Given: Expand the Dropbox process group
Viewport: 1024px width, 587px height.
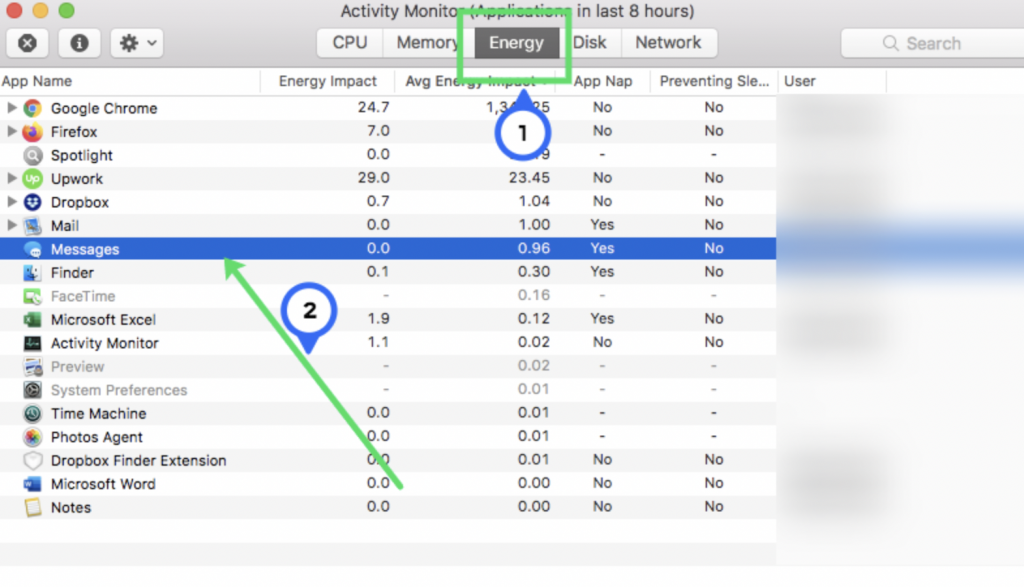Looking at the screenshot, I should point(11,202).
